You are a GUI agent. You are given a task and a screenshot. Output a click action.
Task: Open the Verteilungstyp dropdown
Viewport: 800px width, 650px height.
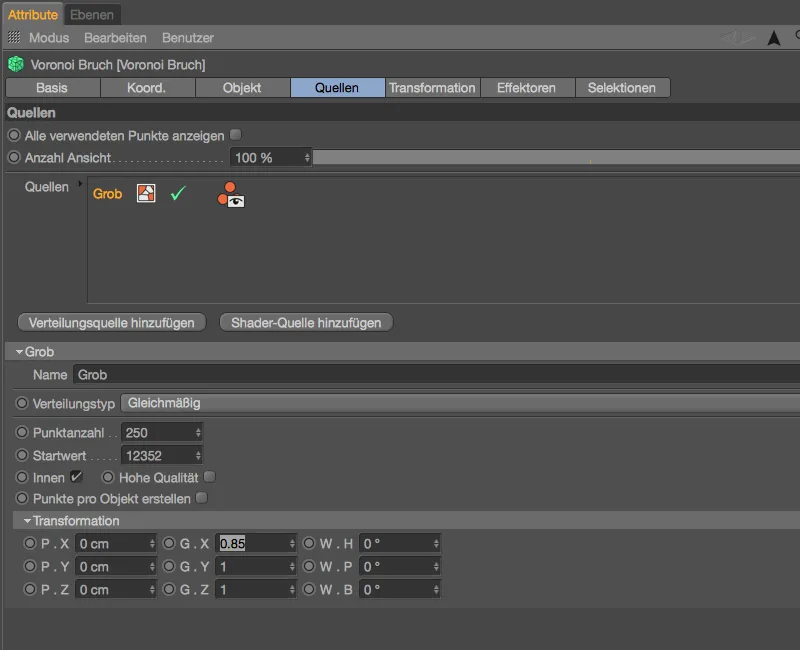coord(460,403)
